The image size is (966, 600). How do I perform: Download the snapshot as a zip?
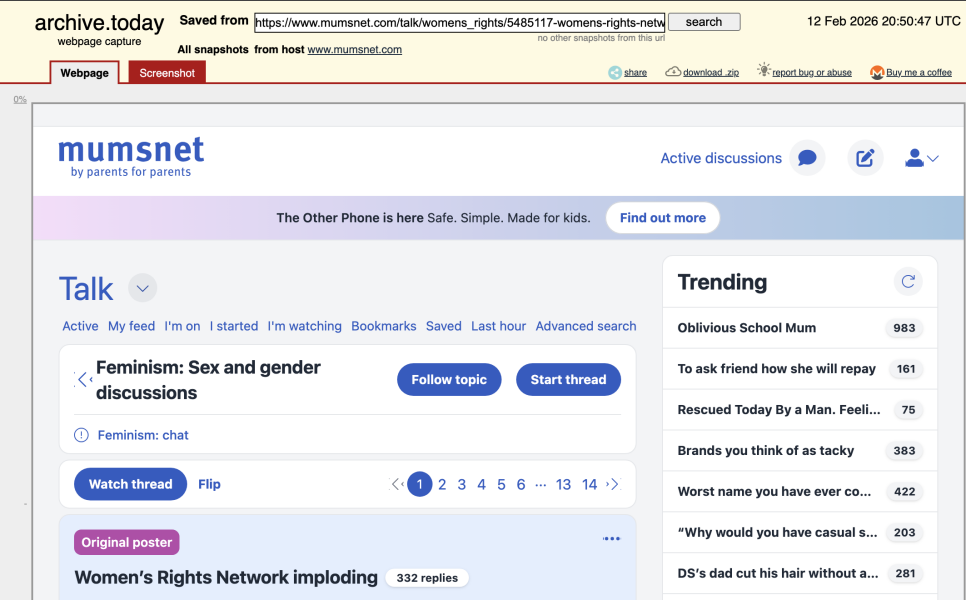point(673,72)
